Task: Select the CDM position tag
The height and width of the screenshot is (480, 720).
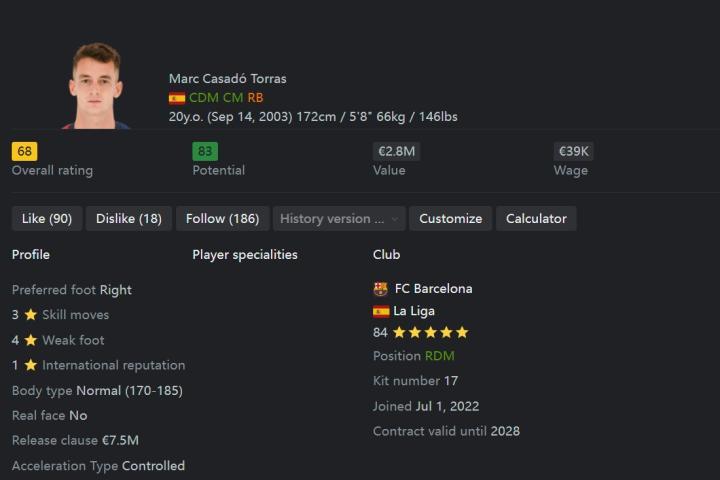Action: (x=203, y=98)
